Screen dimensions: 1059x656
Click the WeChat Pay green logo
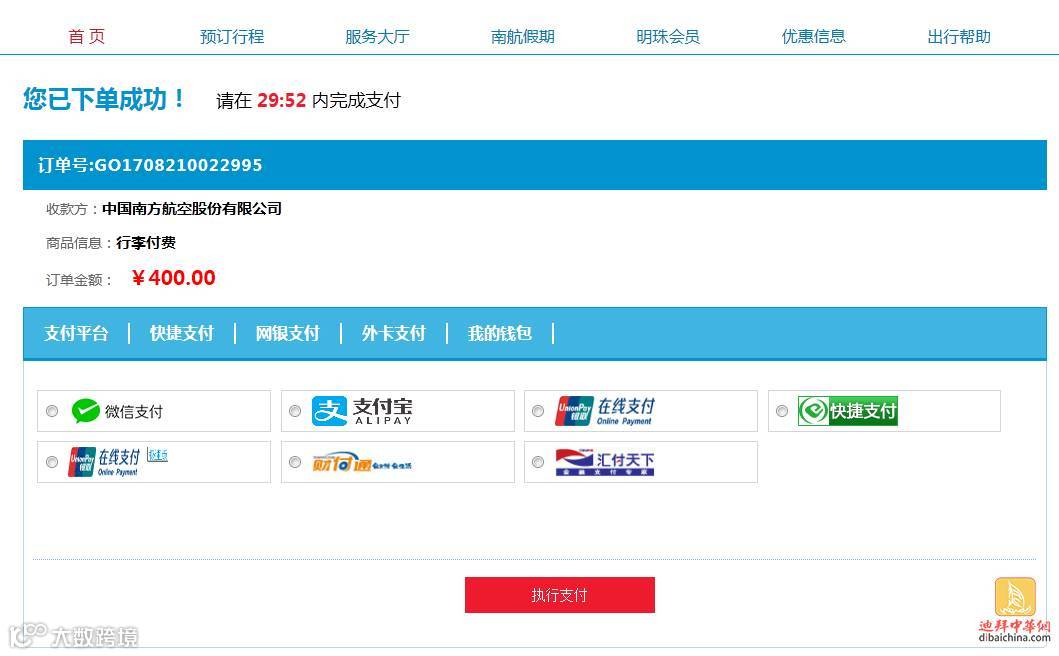click(x=86, y=411)
